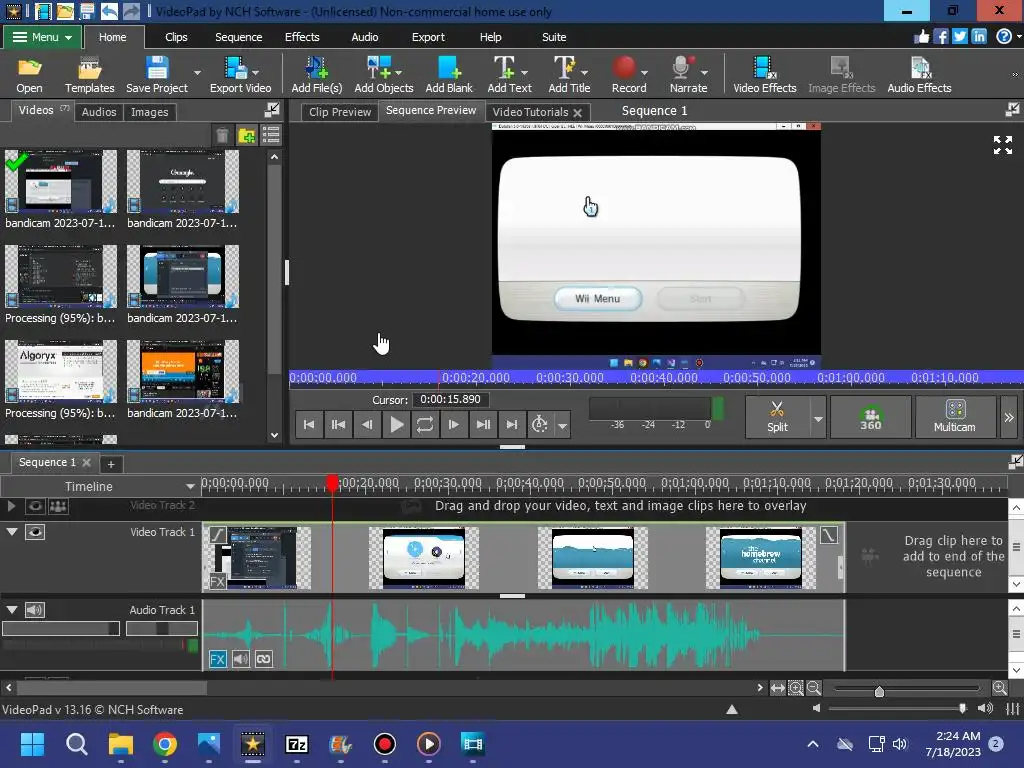This screenshot has width=1024, height=768.
Task: Open the Export ribbon tab
Action: [x=428, y=37]
